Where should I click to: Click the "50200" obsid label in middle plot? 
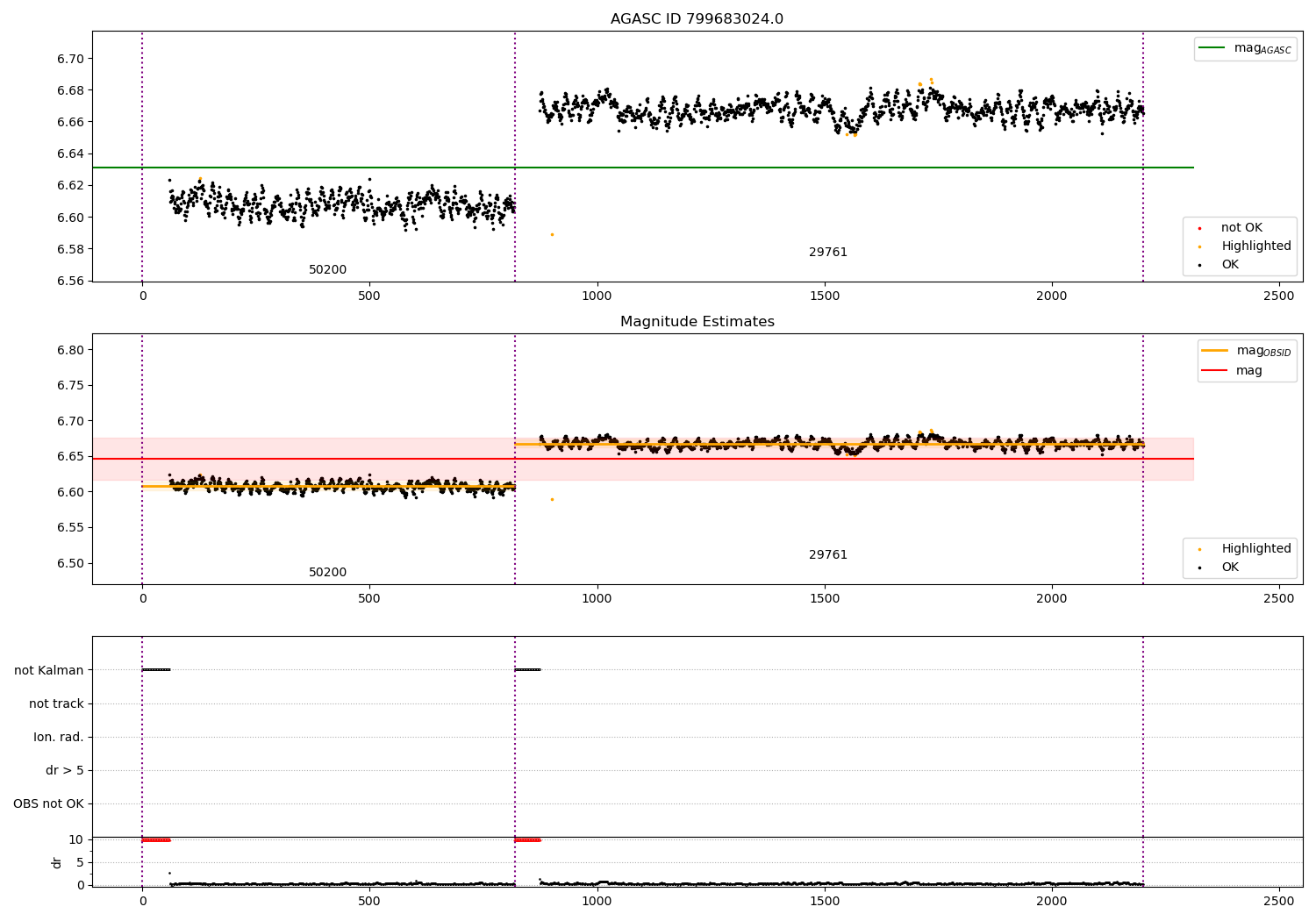(327, 573)
